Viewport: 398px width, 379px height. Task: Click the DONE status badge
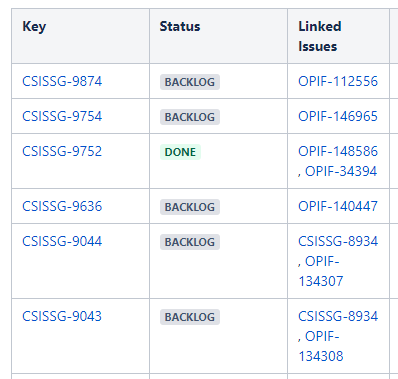pyautogui.click(x=180, y=152)
